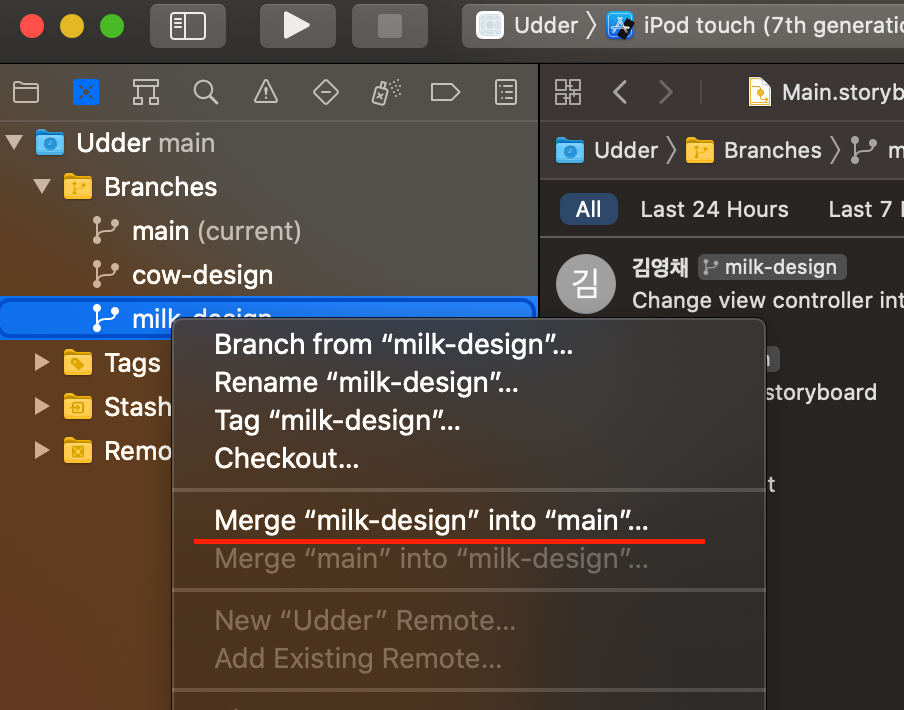
Task: Open the Main.storyboard editor tab
Action: click(x=826, y=92)
